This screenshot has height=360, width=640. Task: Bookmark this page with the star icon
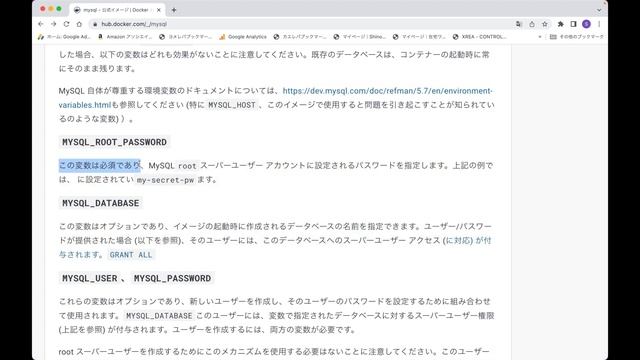[544, 24]
